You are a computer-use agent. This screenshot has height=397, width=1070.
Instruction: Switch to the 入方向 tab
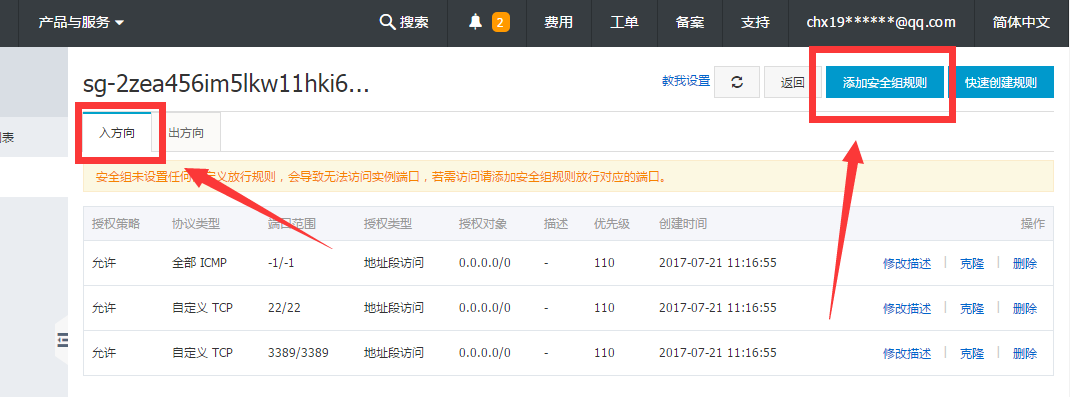point(117,132)
